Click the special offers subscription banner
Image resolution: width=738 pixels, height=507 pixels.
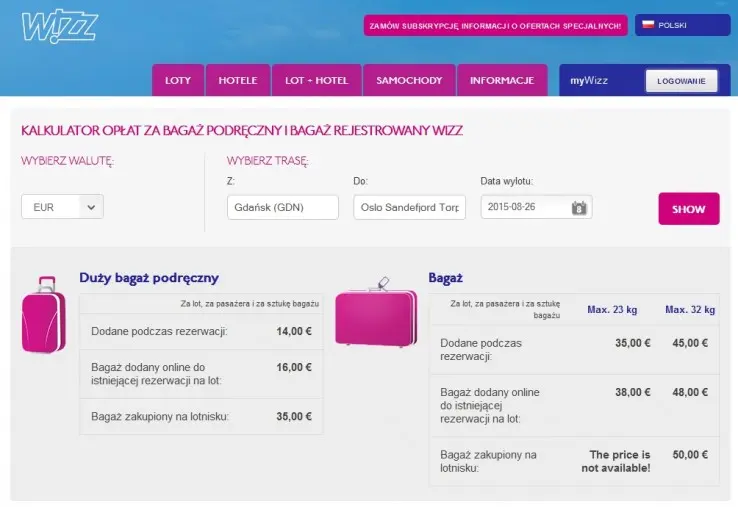(495, 25)
